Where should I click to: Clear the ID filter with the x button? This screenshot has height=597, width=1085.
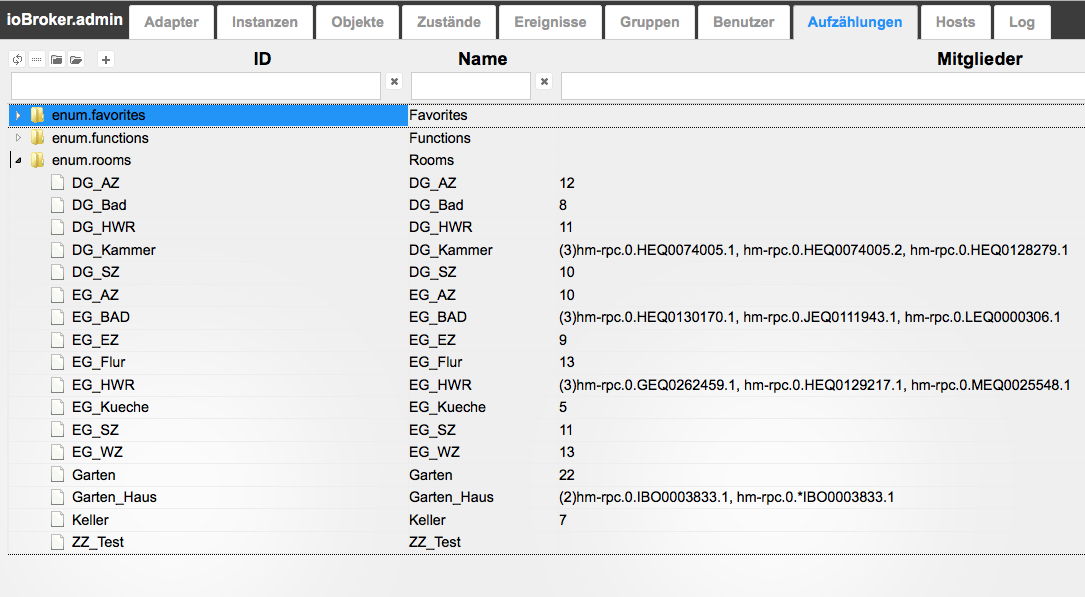[394, 82]
